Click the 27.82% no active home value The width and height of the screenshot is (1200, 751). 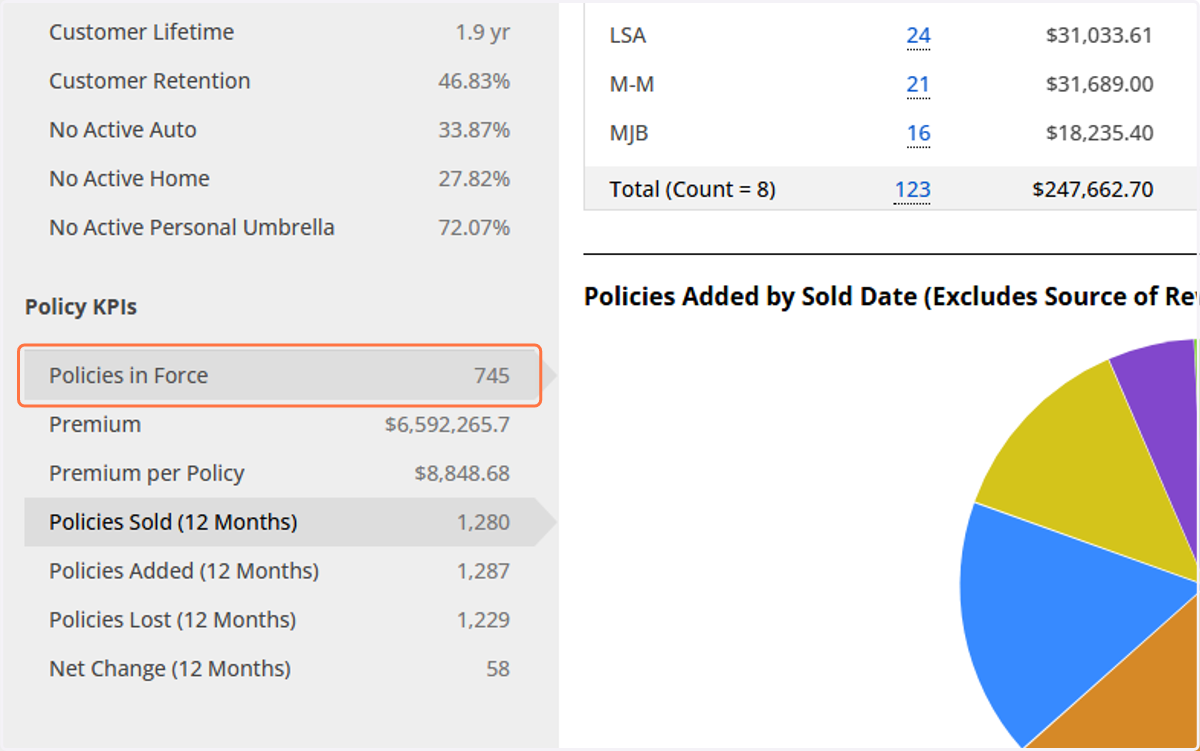[x=474, y=179]
